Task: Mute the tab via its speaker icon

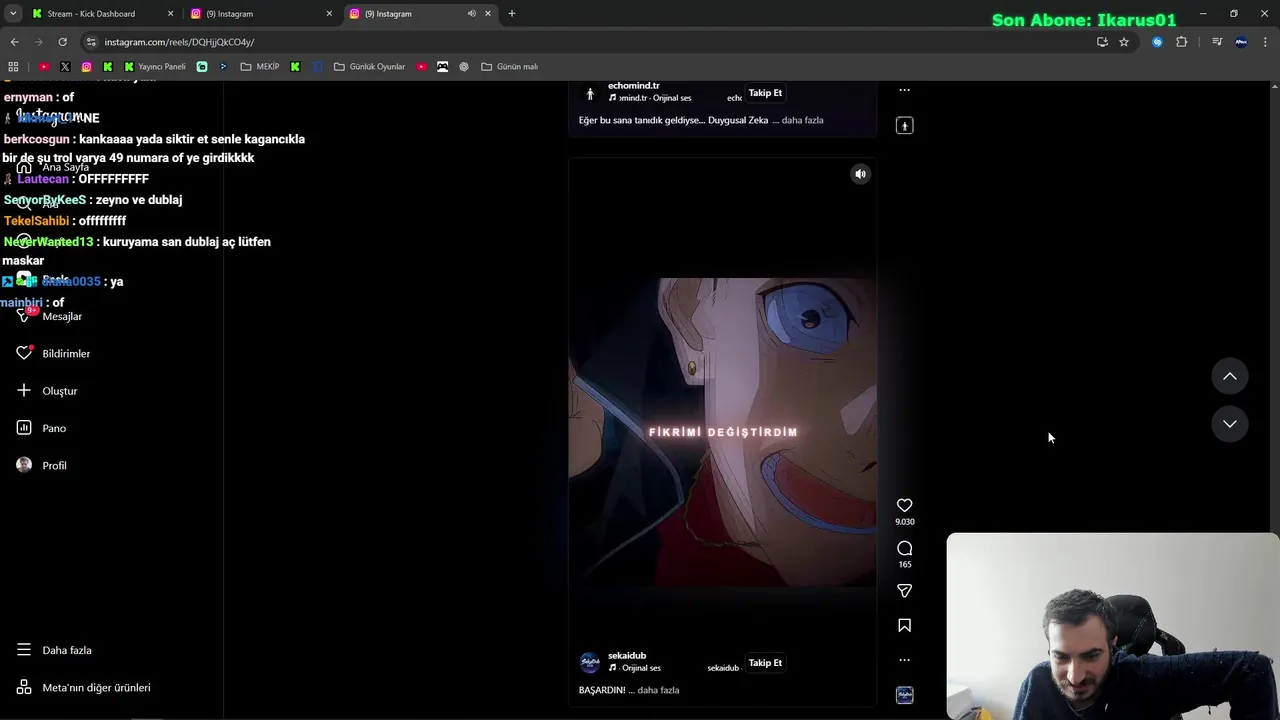Action: 472,14
